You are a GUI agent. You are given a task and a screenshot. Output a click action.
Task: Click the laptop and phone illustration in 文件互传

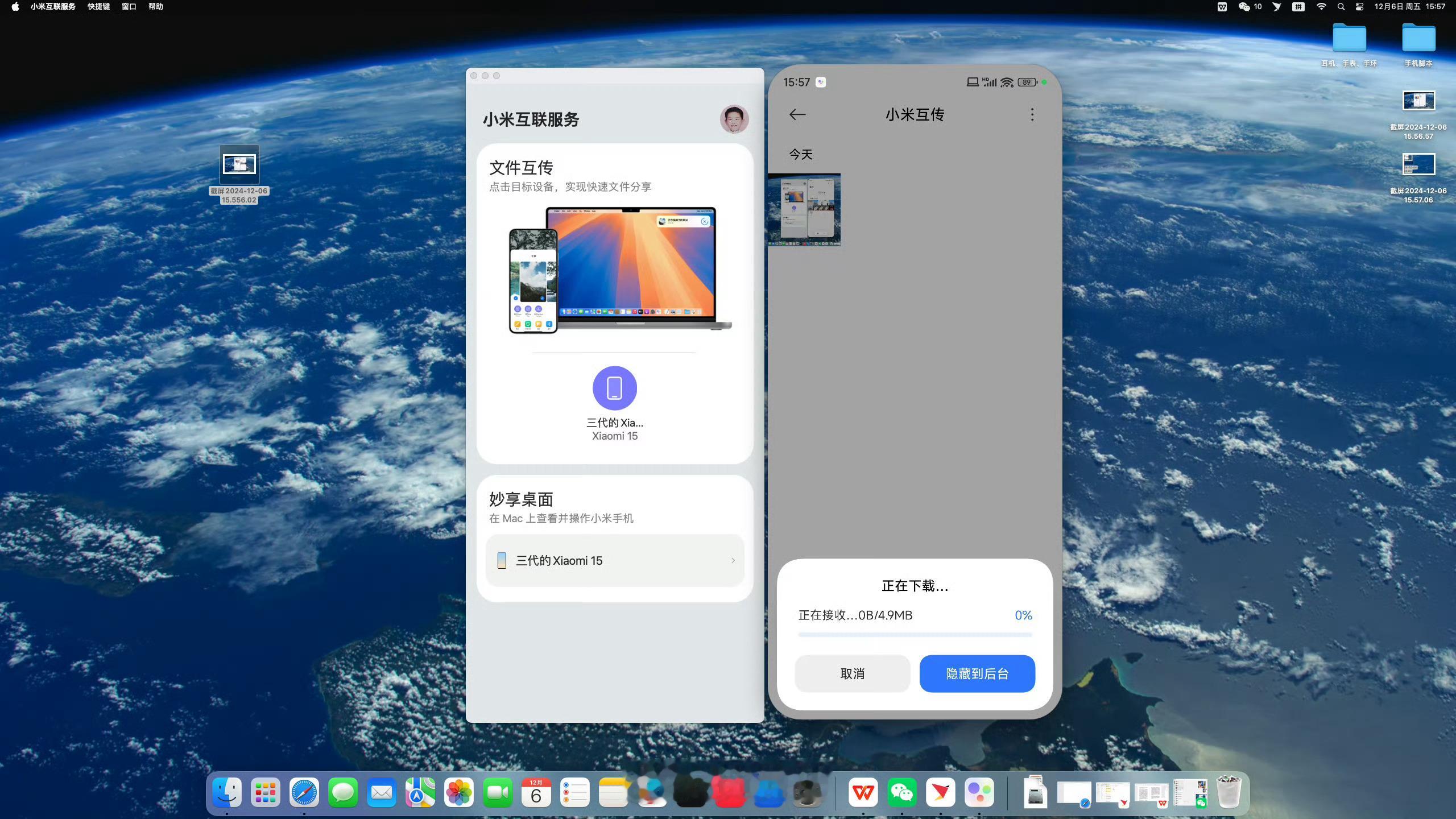point(620,270)
